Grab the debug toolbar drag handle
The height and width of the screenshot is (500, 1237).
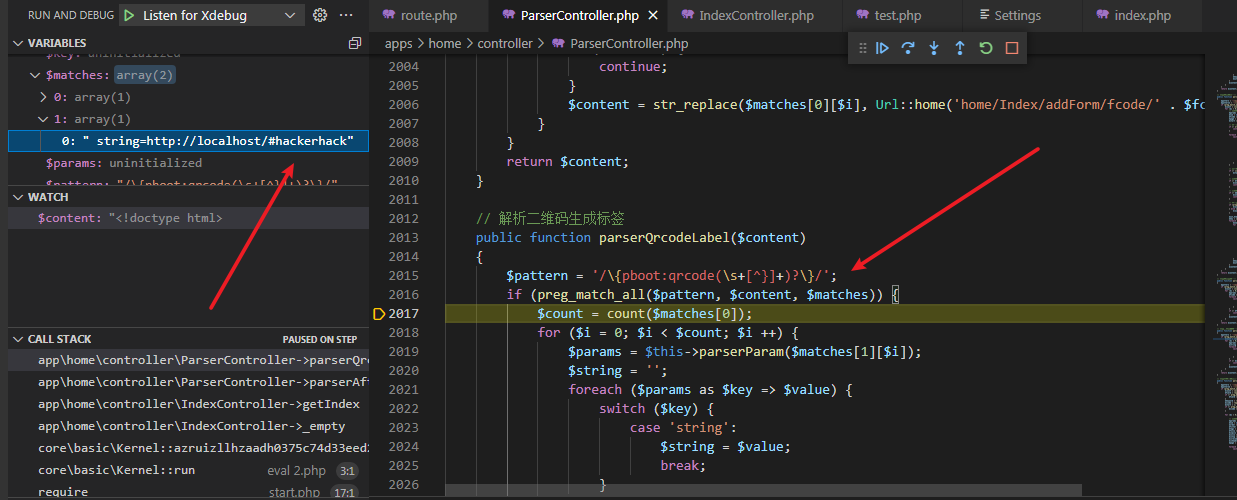[x=861, y=47]
